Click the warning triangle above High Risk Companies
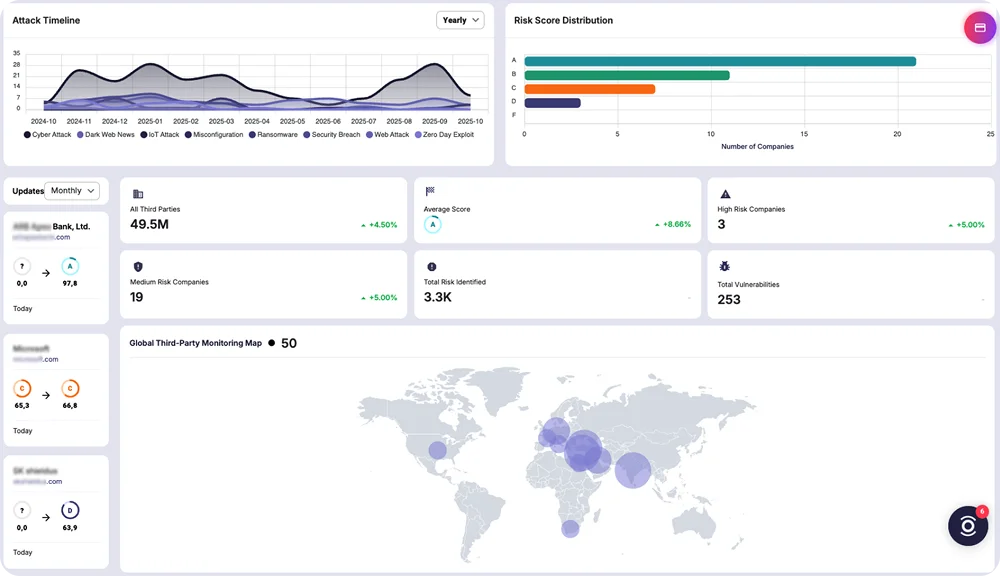This screenshot has height=576, width=1000. tap(725, 194)
